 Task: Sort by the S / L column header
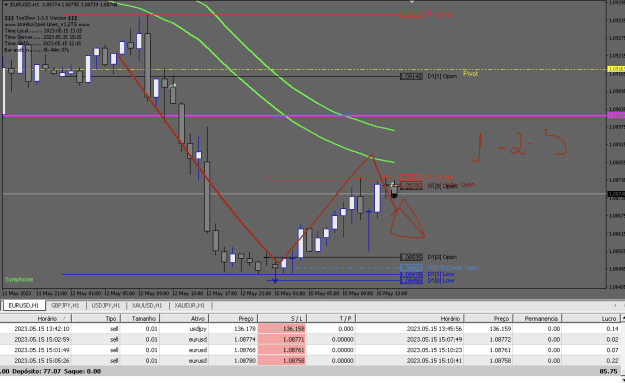coord(282,318)
